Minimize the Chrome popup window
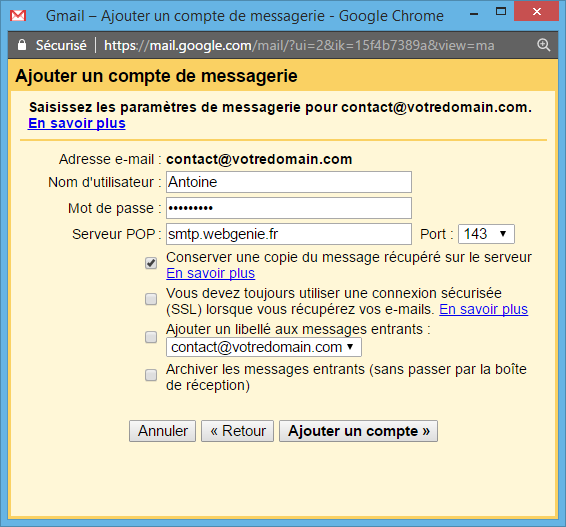566x527 pixels. point(474,14)
